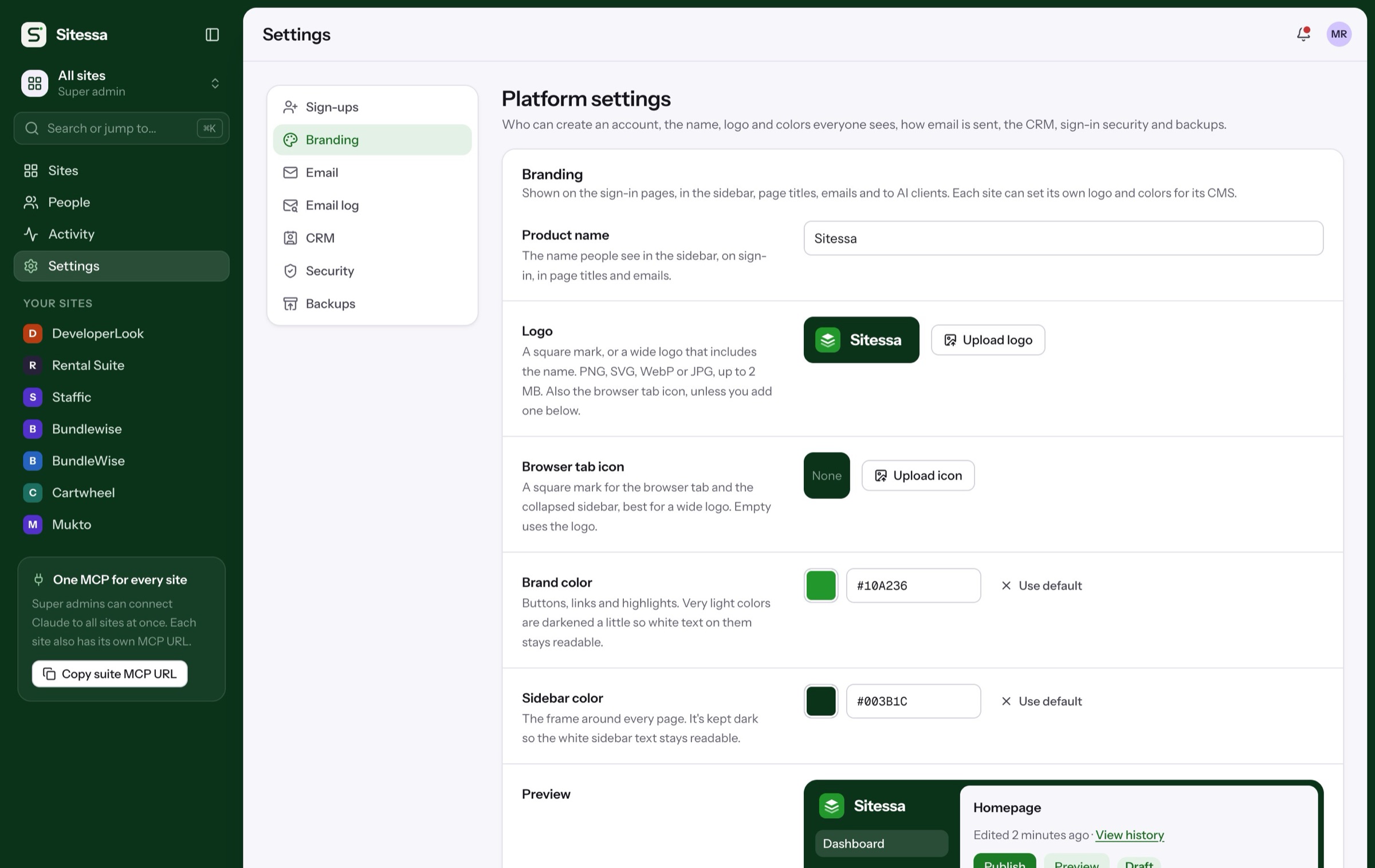Copy suite MCP URL
1375x868 pixels.
coord(109,674)
